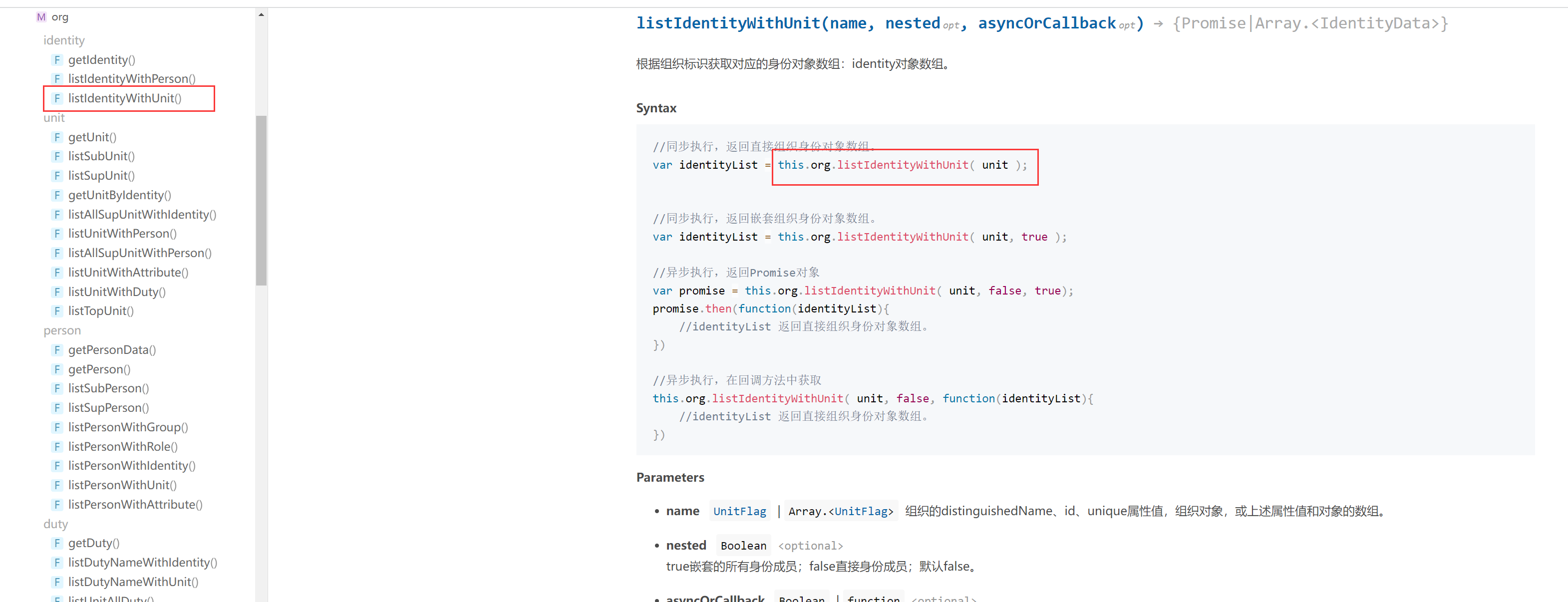Click the M module icon beside org

click(x=41, y=17)
